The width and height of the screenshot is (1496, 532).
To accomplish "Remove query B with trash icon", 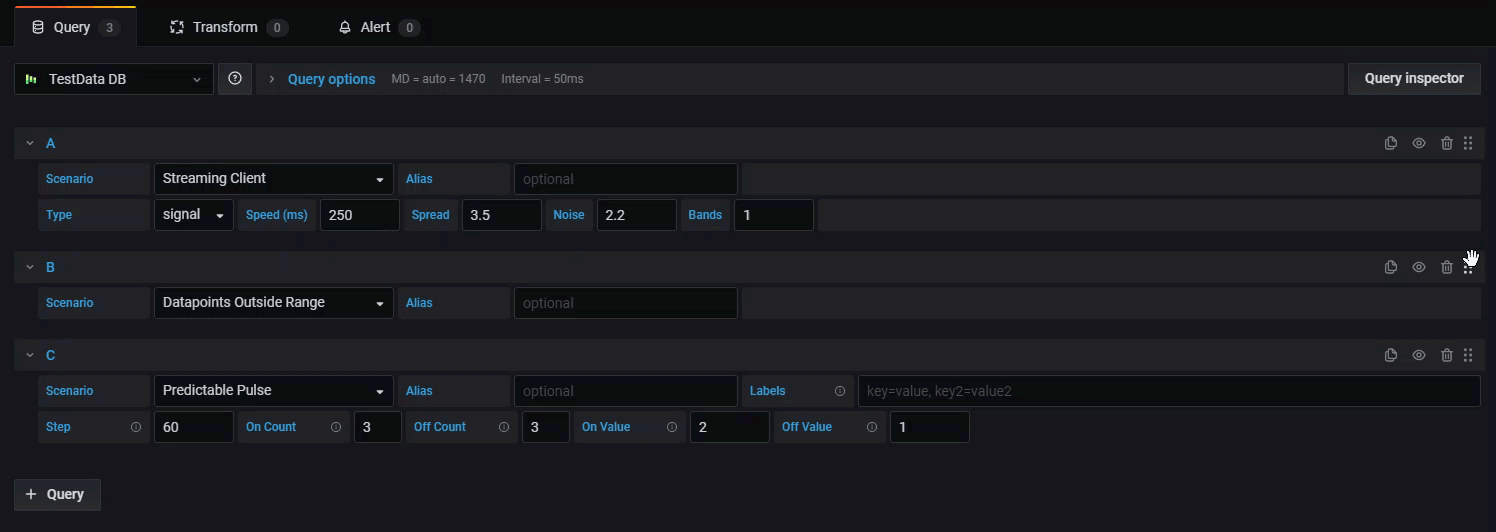I will 1446,267.
